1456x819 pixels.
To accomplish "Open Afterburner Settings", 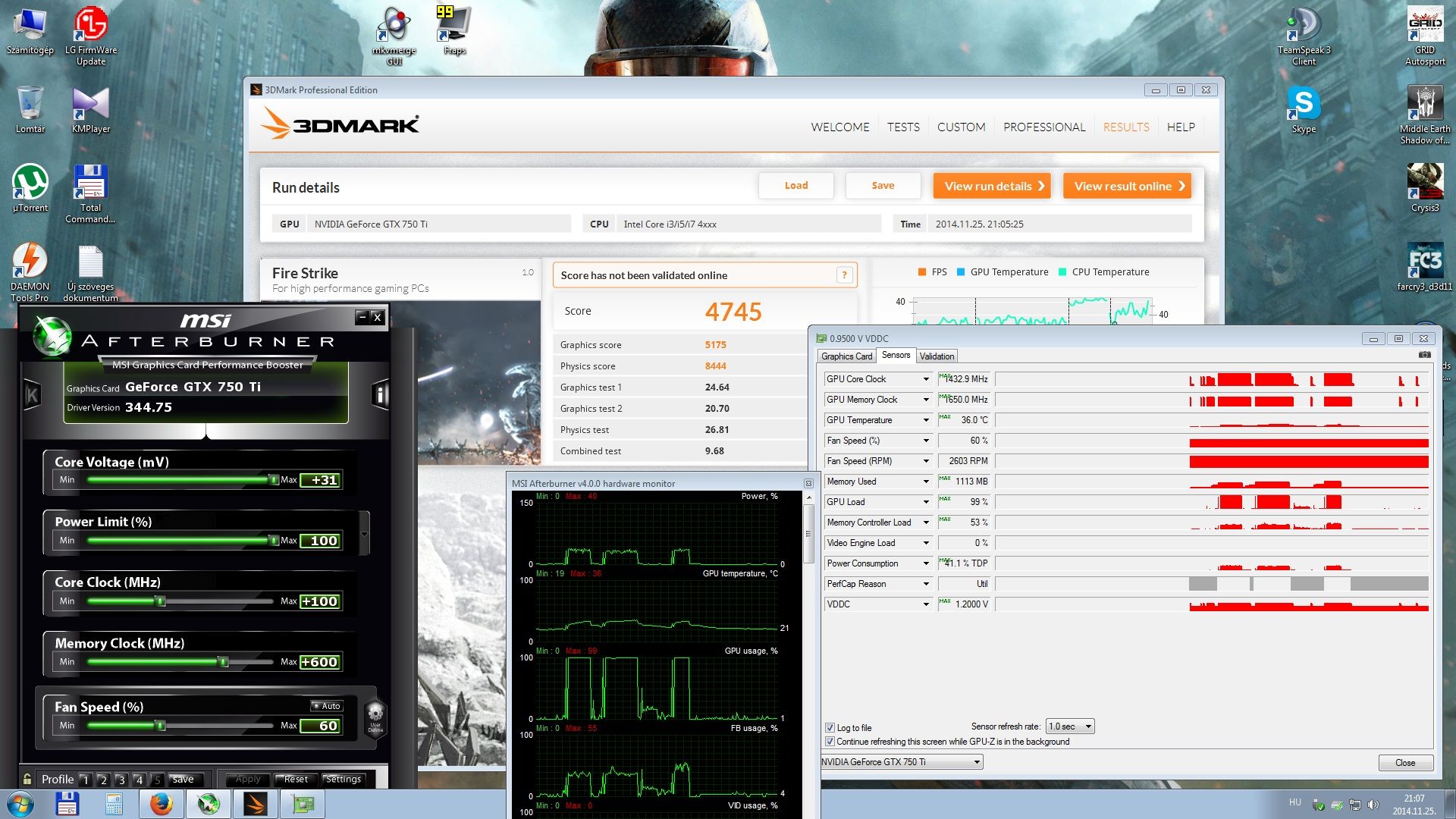I will [343, 779].
